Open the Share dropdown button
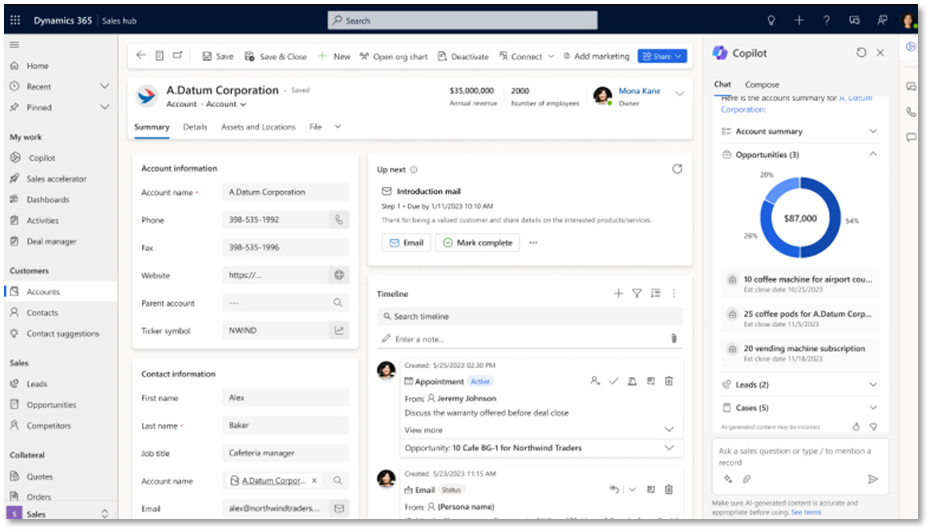This screenshot has width=931, height=532. 662,57
